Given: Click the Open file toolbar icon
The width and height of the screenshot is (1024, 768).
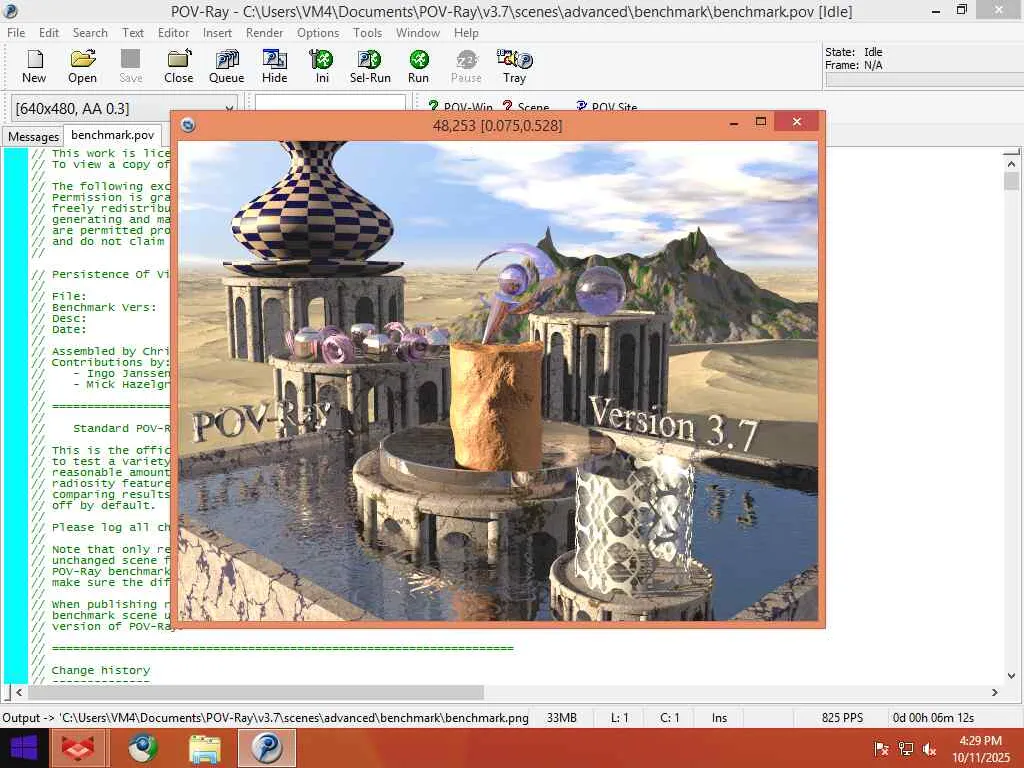Looking at the screenshot, I should 82,66.
